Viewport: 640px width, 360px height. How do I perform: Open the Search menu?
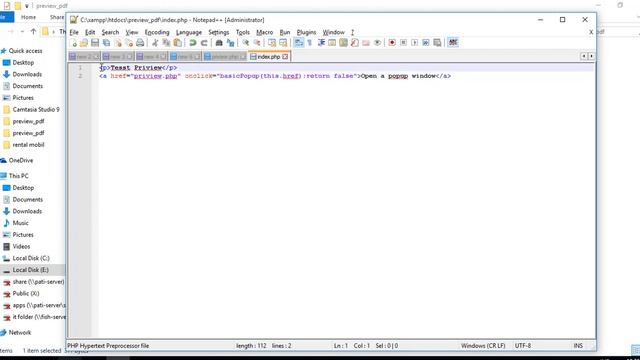tap(110, 32)
